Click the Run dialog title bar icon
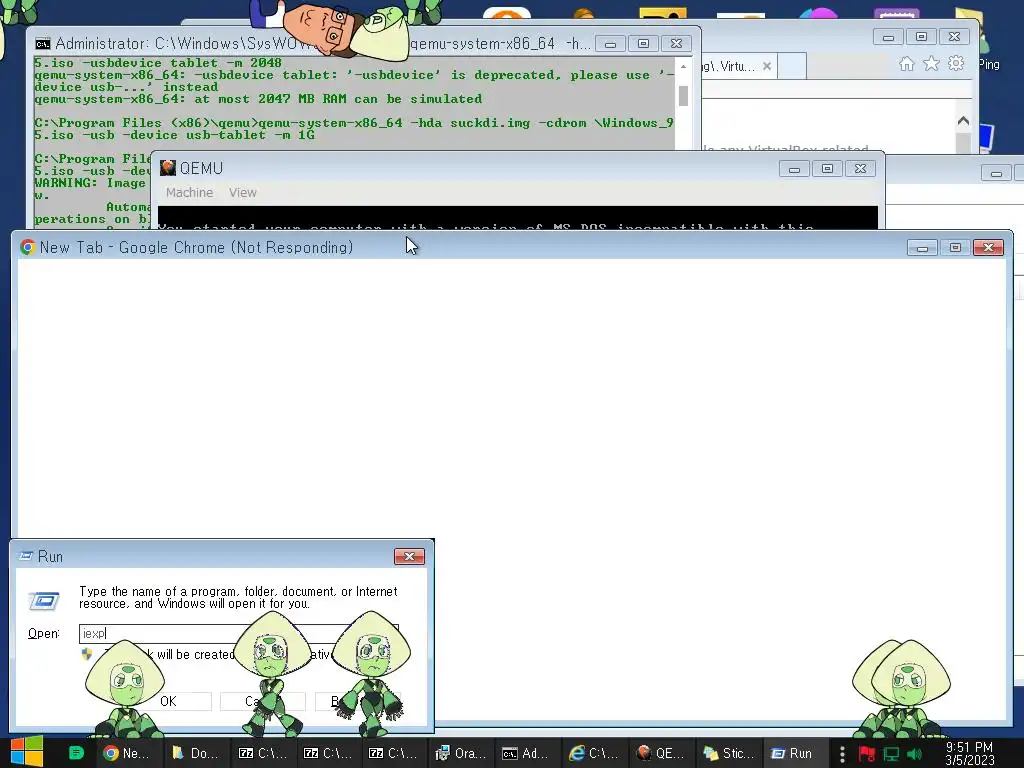Viewport: 1024px width, 768px height. (x=26, y=556)
